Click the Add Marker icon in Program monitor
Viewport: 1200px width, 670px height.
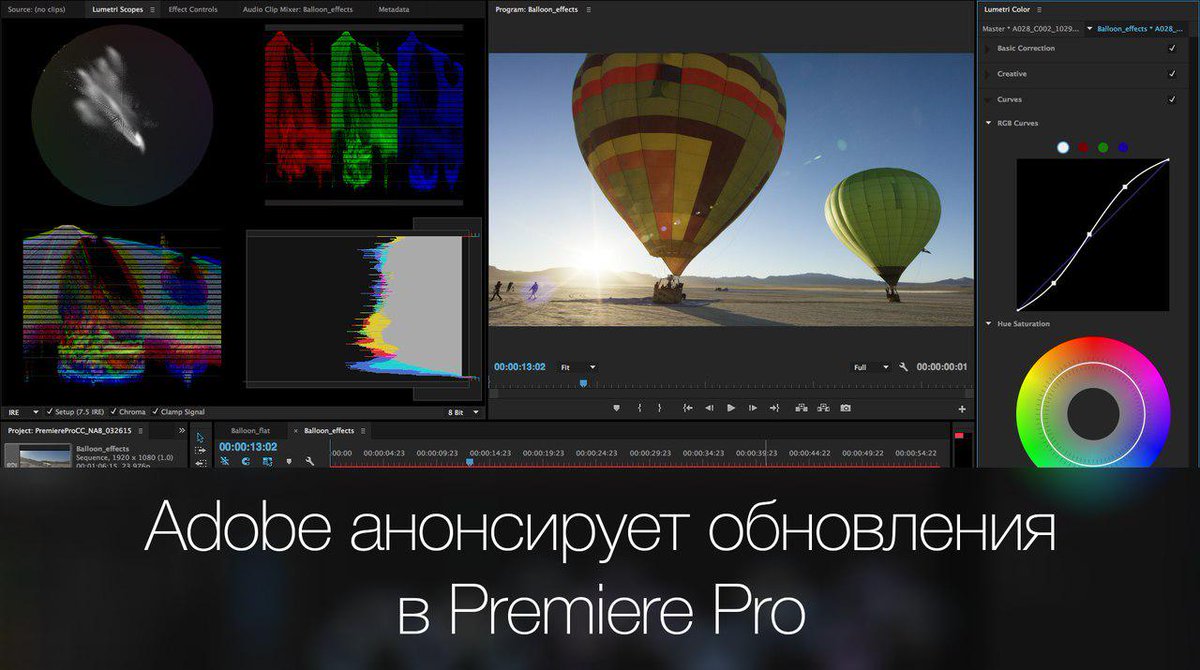click(616, 408)
